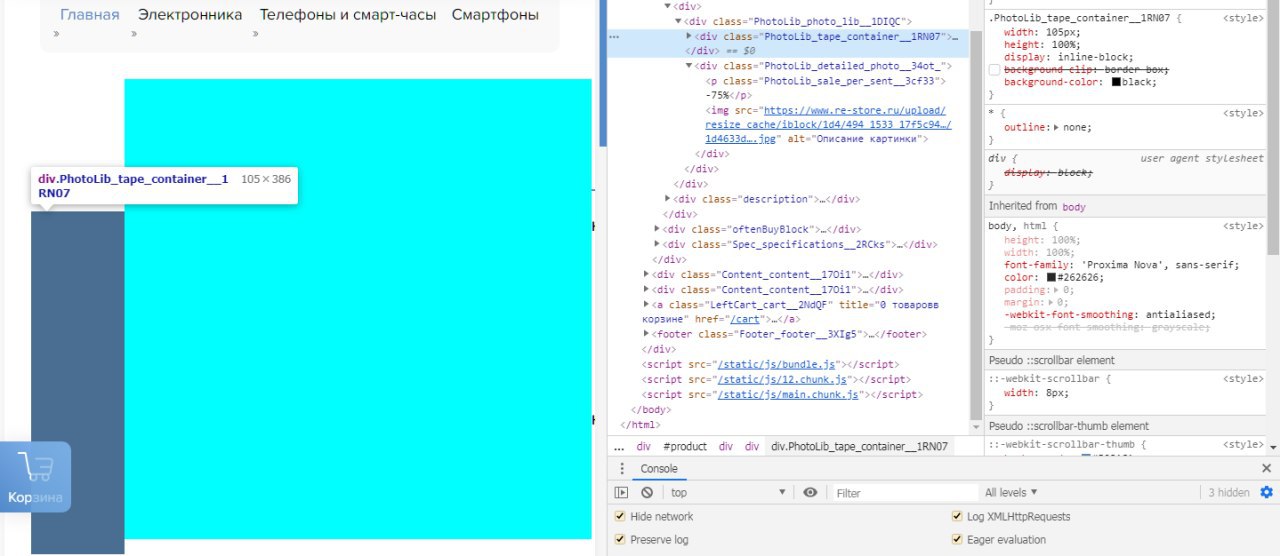Expand the LeftCart_cart anchor node
Screen dimensions: 1280x556
[x=646, y=304]
